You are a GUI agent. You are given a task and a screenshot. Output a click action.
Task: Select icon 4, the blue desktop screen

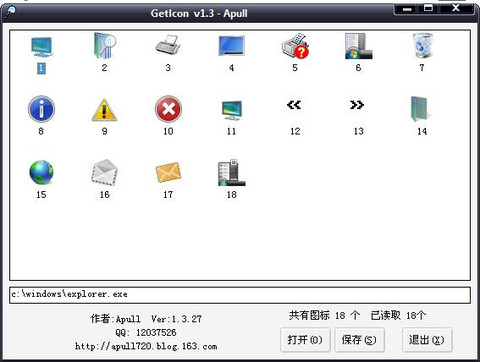coord(231,46)
